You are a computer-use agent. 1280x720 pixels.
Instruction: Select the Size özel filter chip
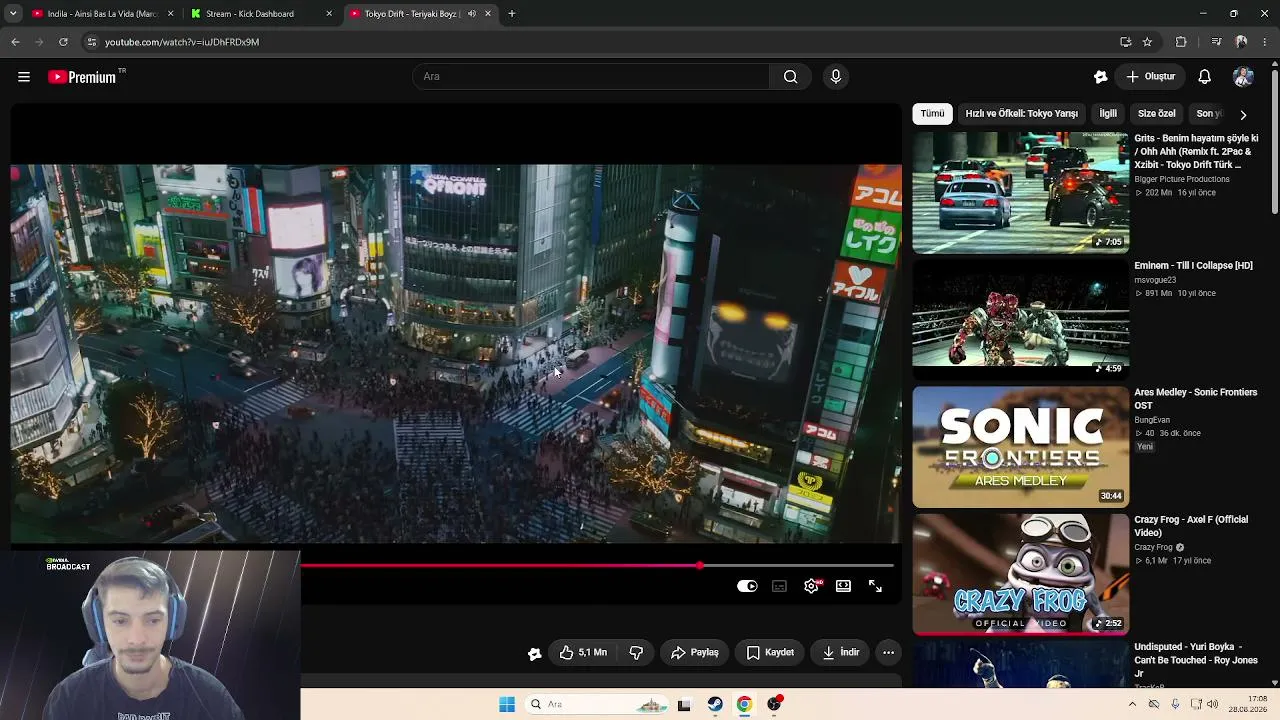pyautogui.click(x=1156, y=114)
